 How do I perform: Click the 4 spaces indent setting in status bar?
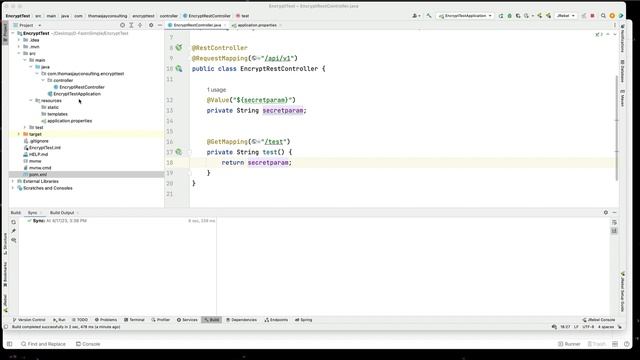(x=606, y=327)
